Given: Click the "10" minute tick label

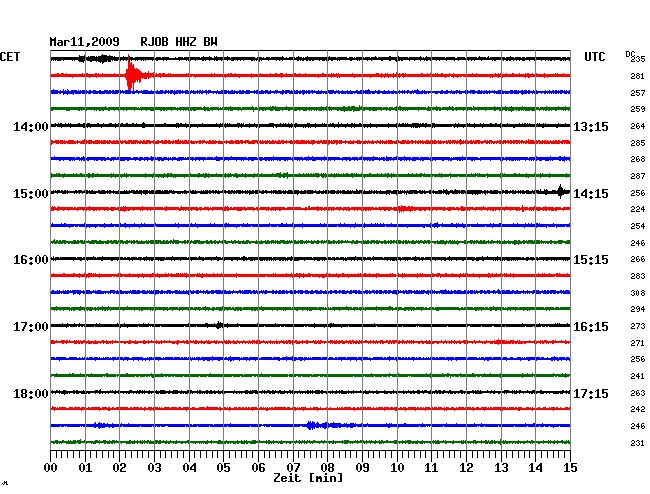Looking at the screenshot, I should (x=397, y=468).
